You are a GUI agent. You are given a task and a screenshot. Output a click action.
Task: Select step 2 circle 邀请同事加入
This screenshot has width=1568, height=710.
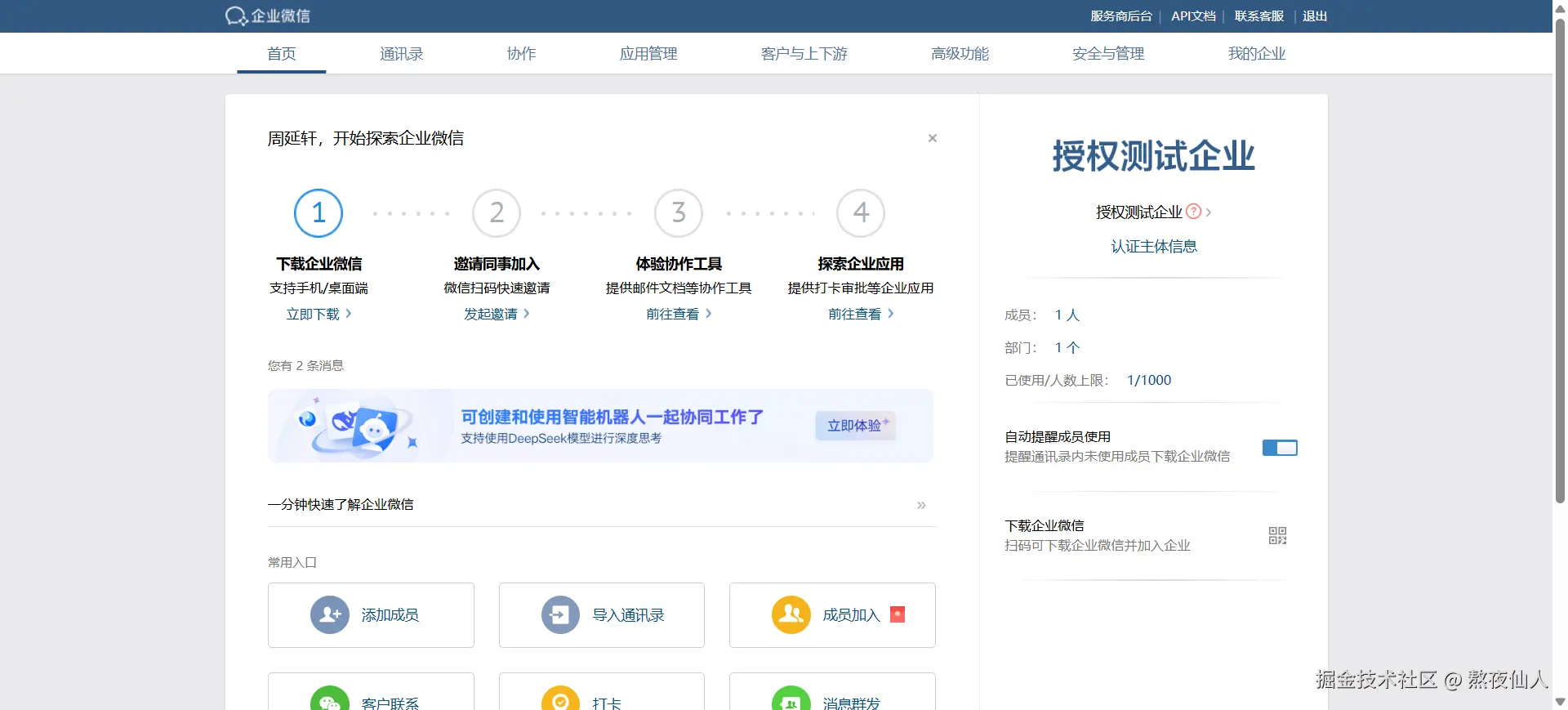pyautogui.click(x=497, y=213)
